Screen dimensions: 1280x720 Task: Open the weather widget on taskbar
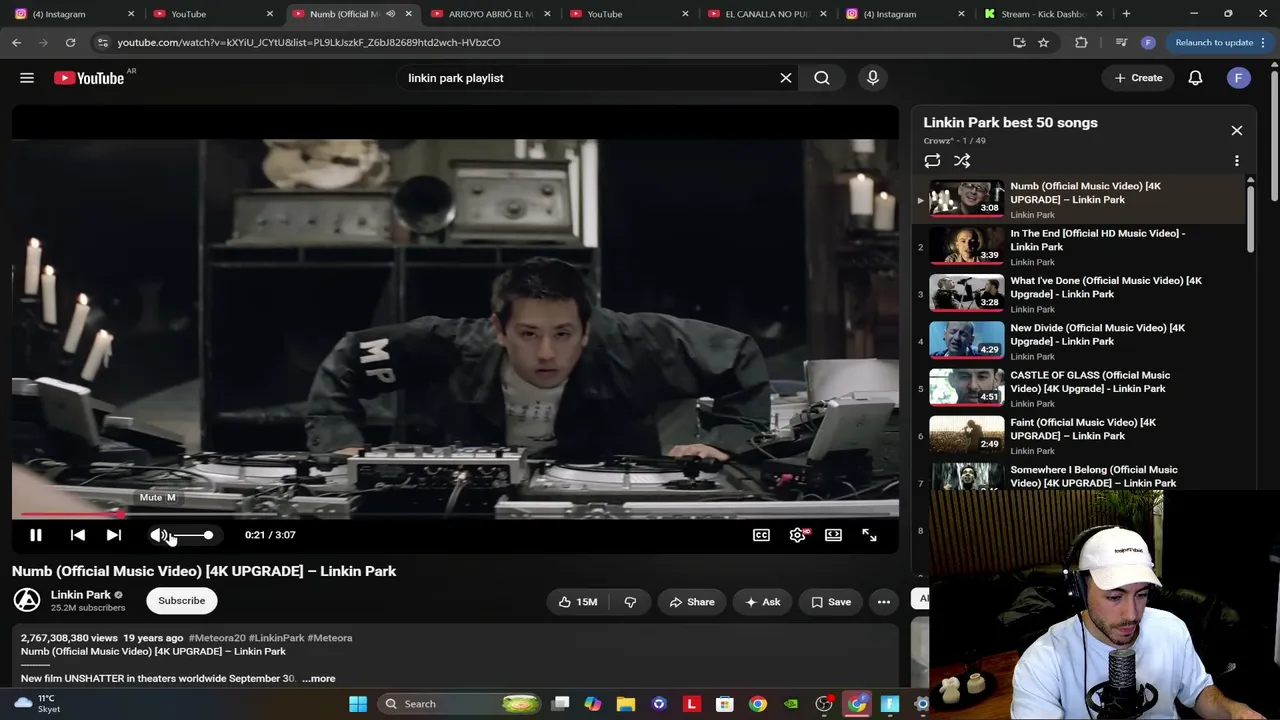pyautogui.click(x=37, y=704)
